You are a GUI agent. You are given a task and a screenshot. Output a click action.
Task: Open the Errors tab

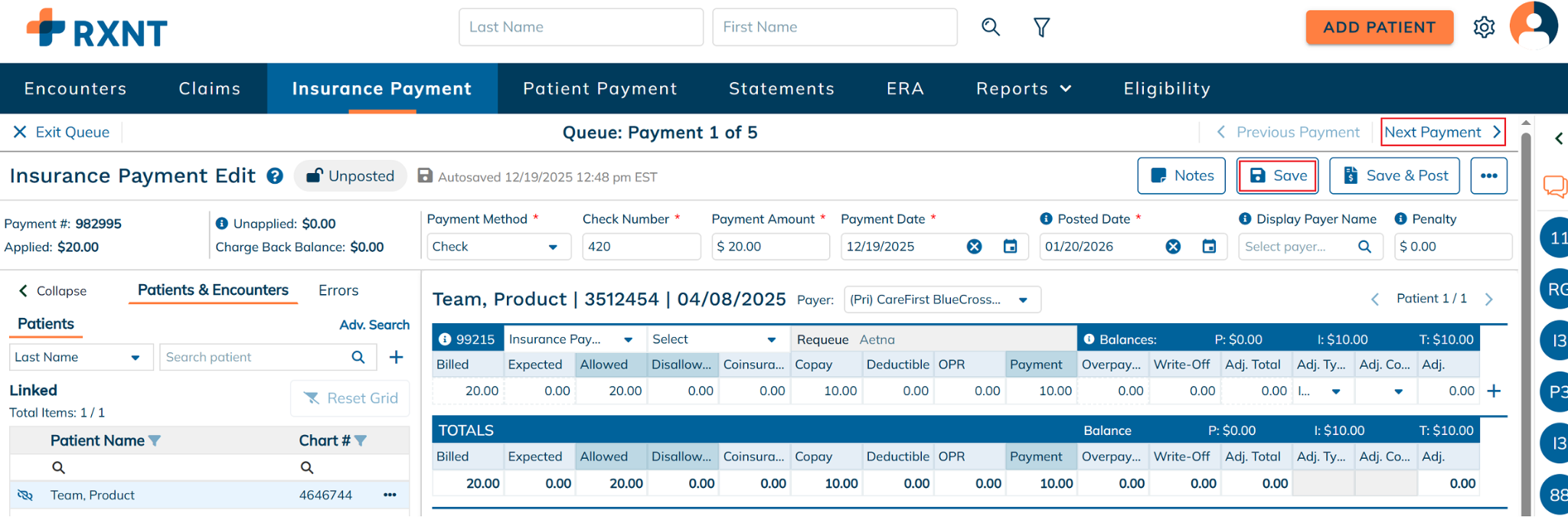[338, 291]
